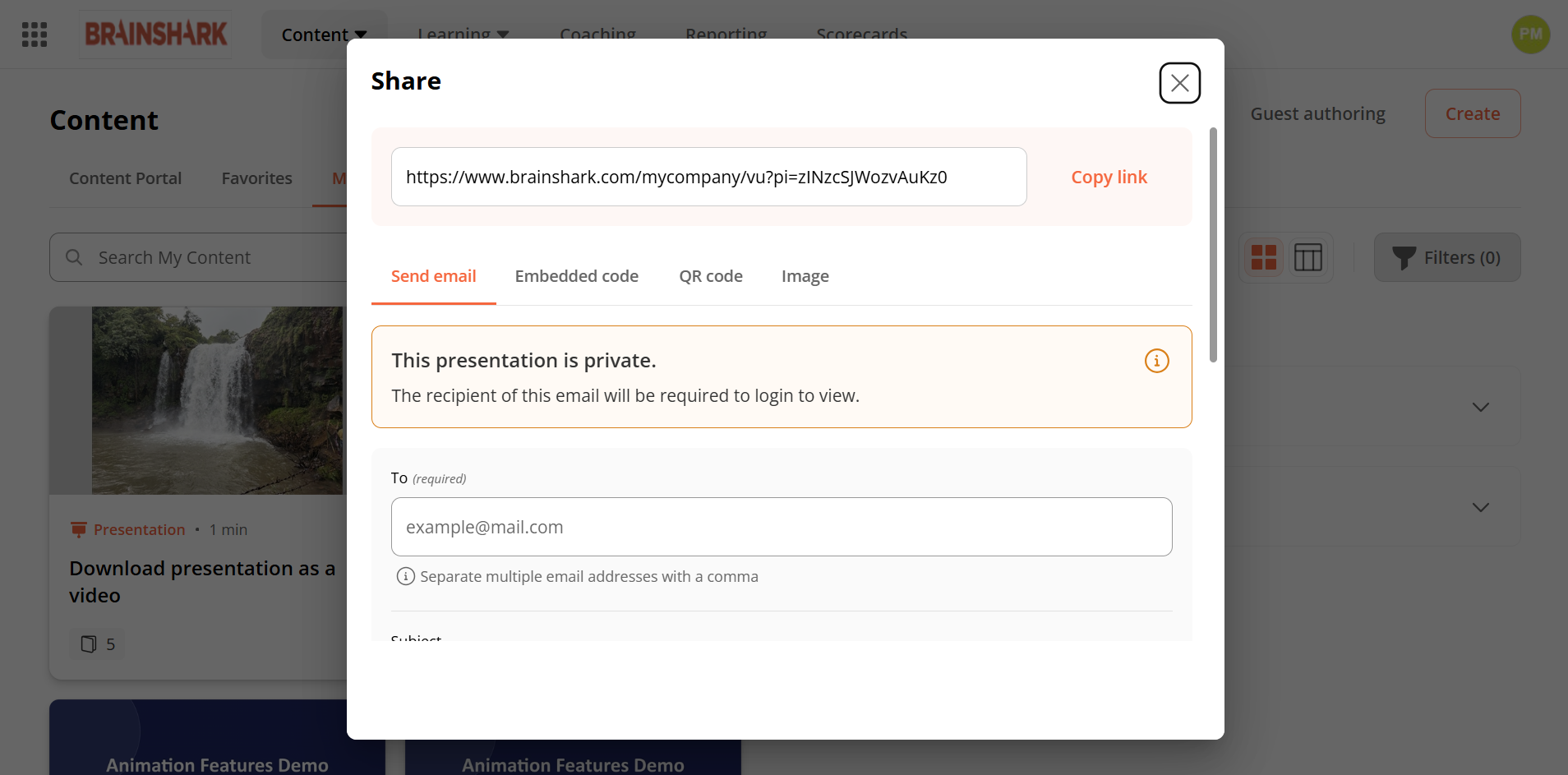Click the info icon in private presentation notice
Image resolution: width=1568 pixels, height=775 pixels.
pos(1157,361)
